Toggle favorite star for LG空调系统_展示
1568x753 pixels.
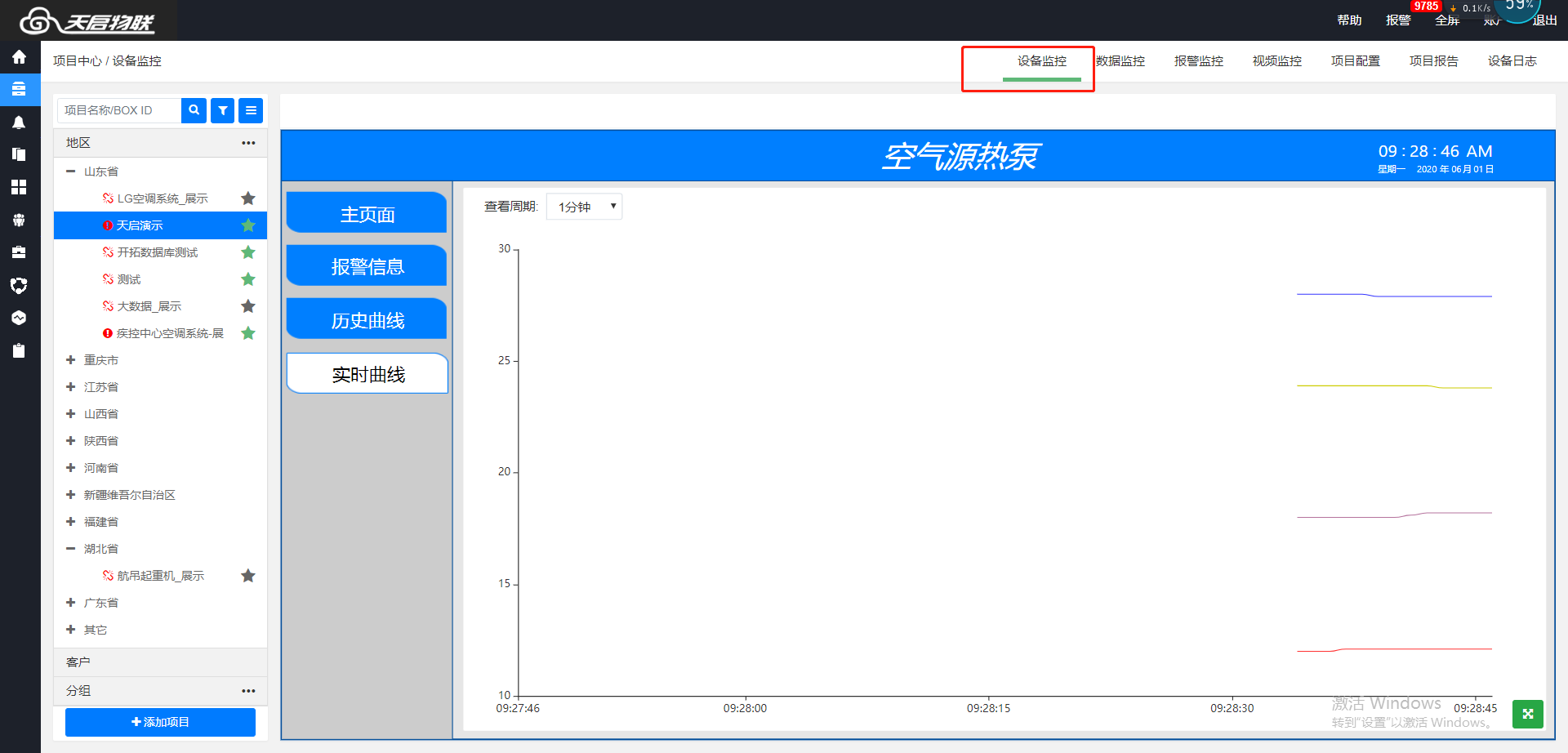248,198
